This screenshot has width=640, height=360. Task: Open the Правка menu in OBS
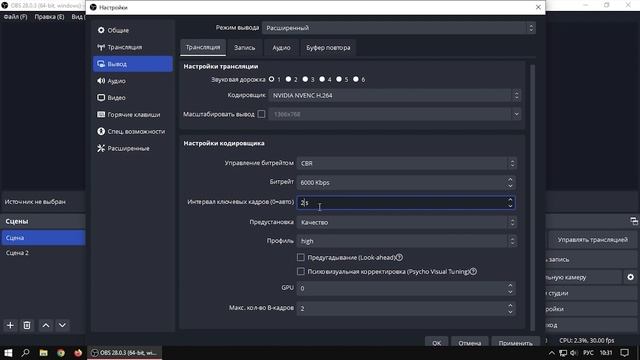(49, 17)
